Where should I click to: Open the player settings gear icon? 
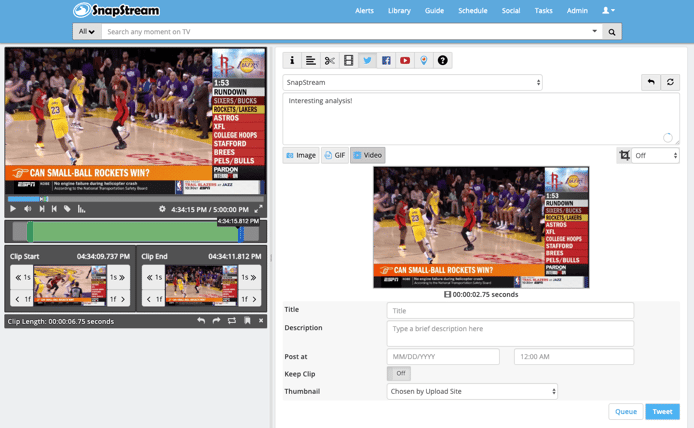click(x=162, y=209)
